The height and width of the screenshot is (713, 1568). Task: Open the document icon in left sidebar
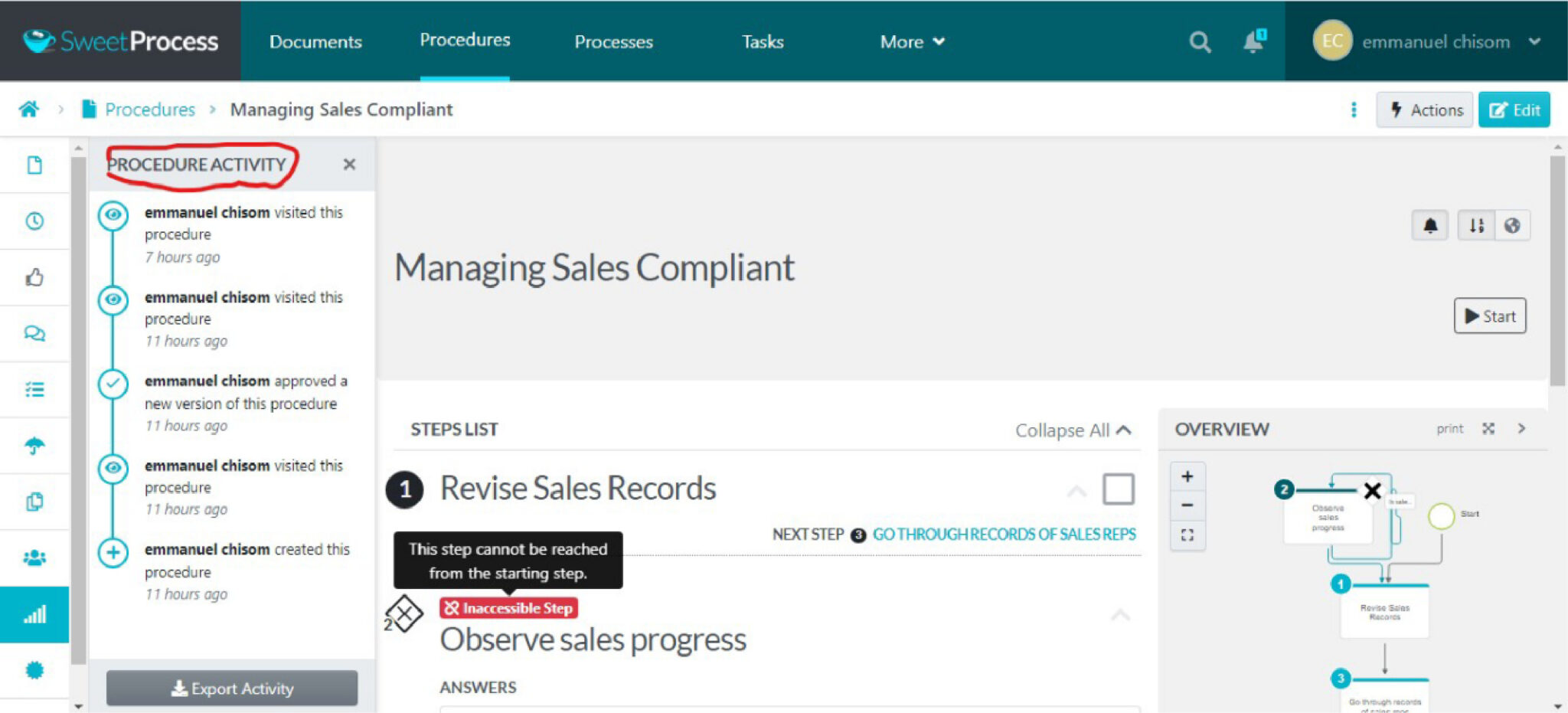click(x=34, y=165)
